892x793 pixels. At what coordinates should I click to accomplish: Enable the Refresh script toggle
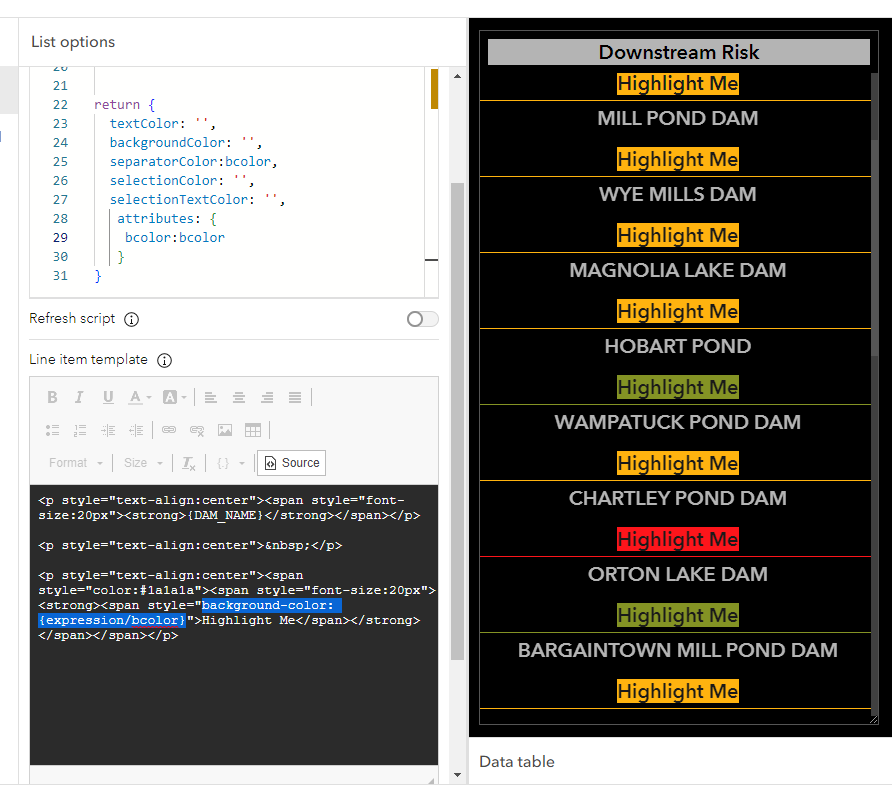point(421,318)
